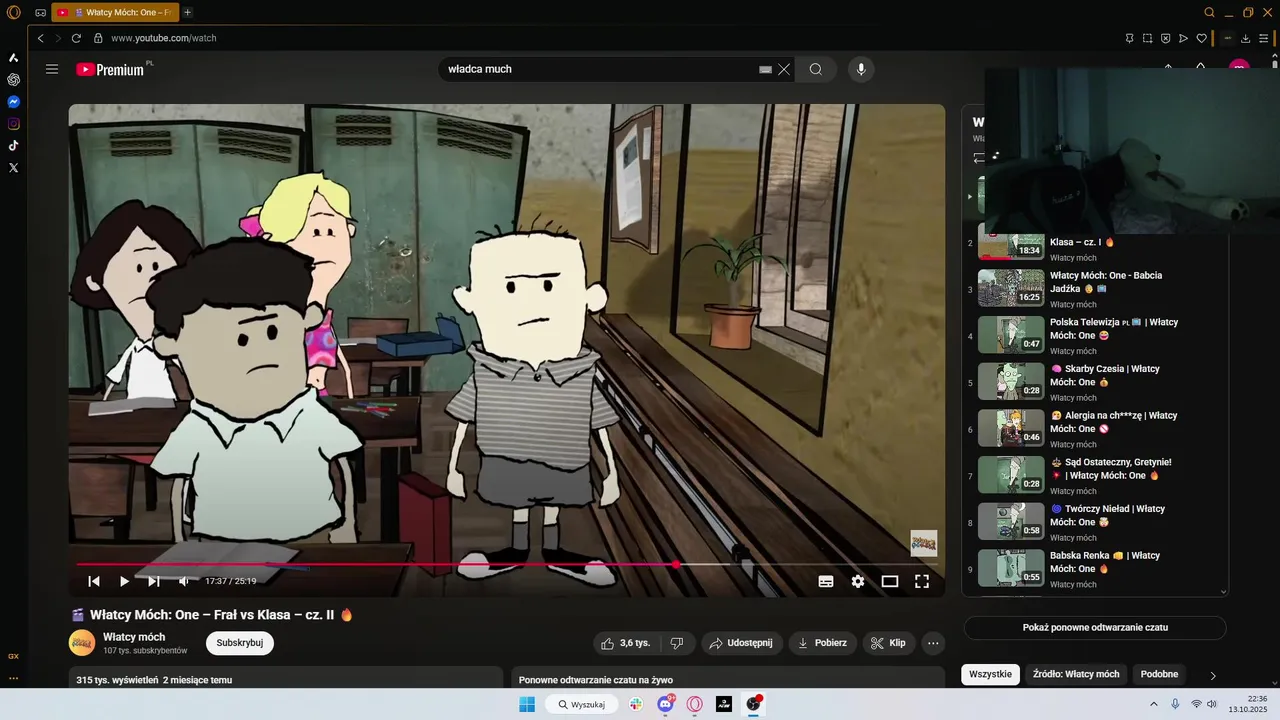Seek on the red video progress bar
This screenshot has width=1280, height=720.
(x=506, y=564)
